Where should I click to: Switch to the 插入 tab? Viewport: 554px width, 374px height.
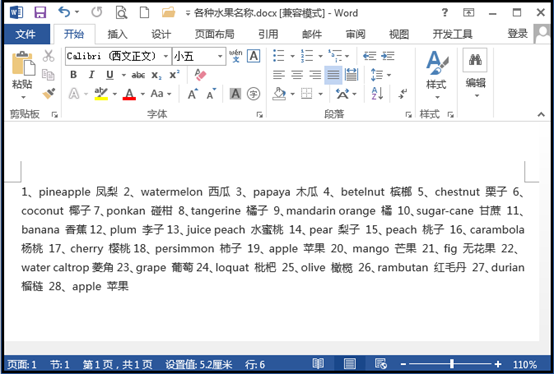[x=117, y=34]
